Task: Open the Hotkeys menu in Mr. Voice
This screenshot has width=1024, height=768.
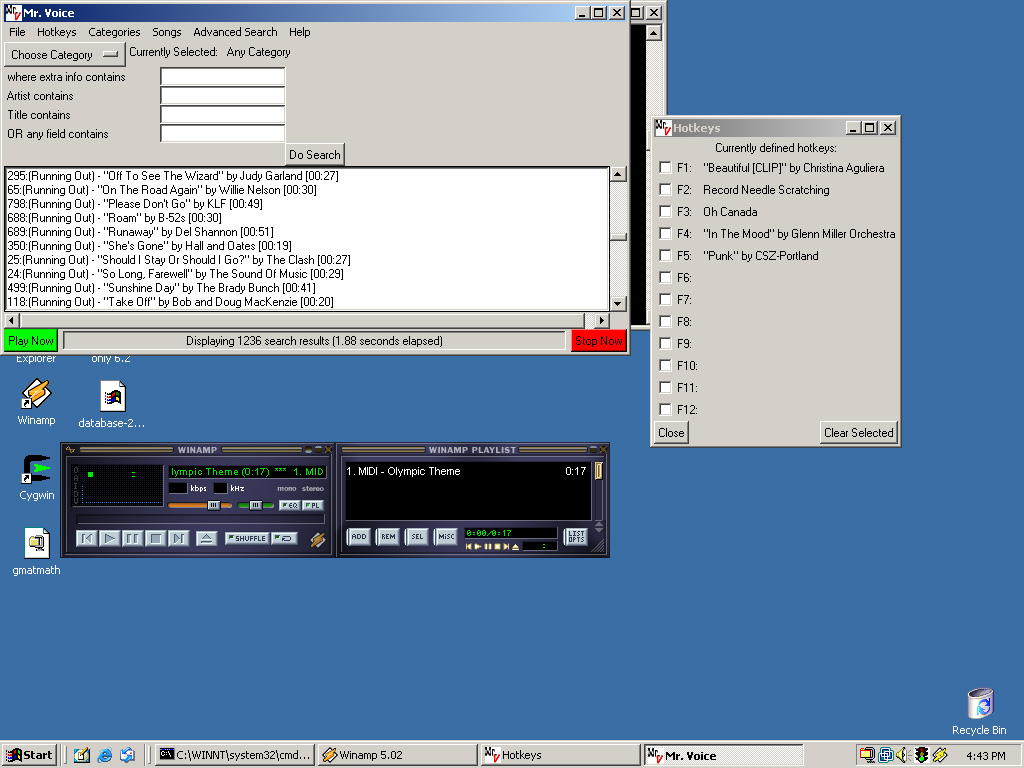Action: 56,32
